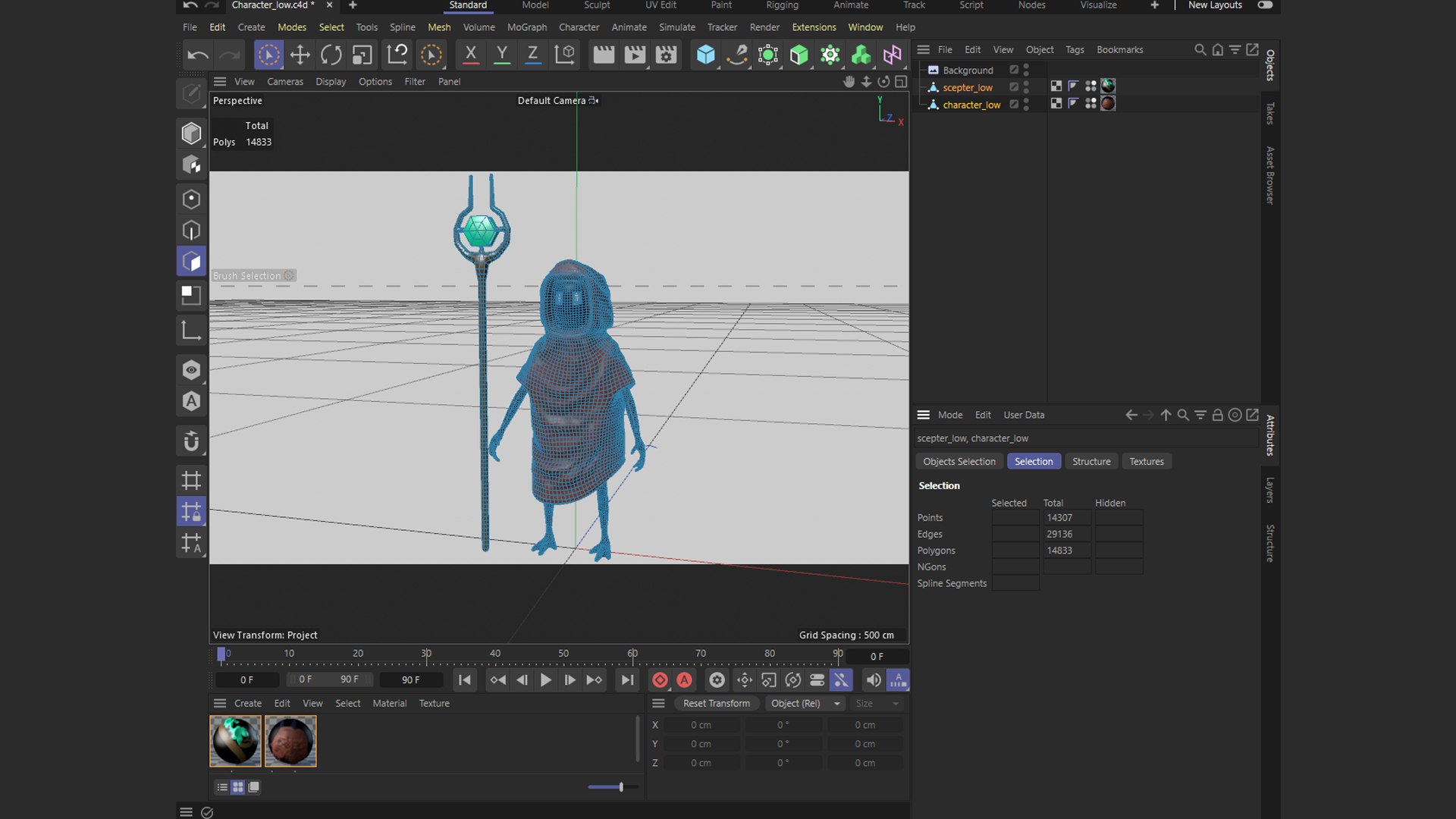Open the Size dropdown

[877, 704]
